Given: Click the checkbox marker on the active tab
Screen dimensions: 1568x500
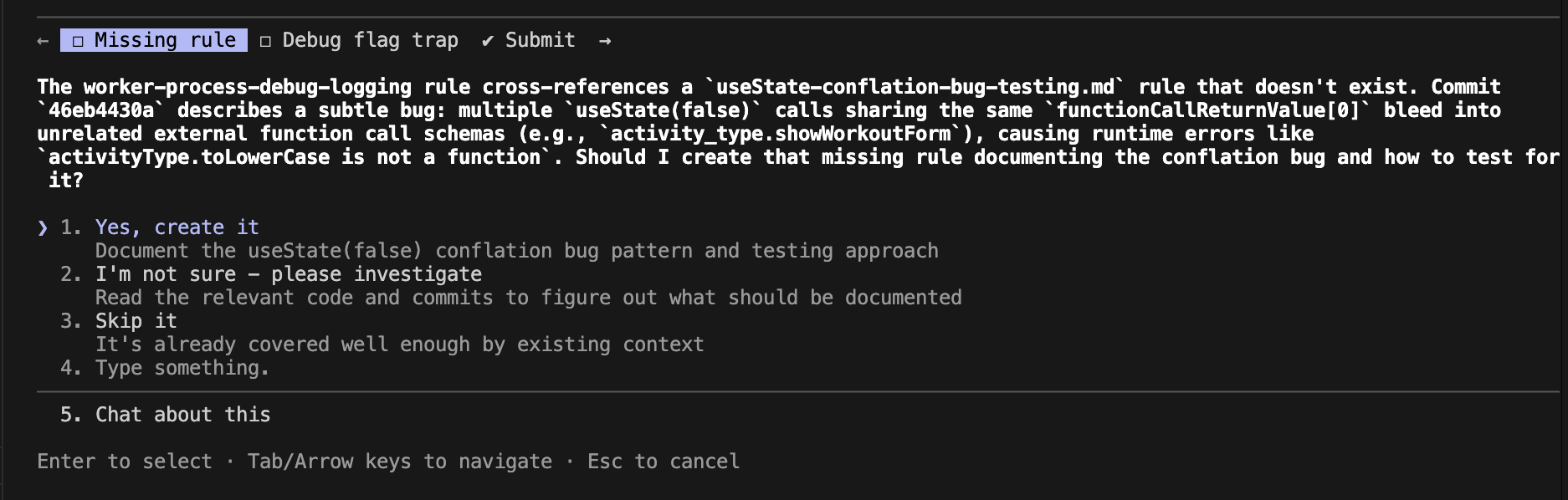Looking at the screenshot, I should pos(76,39).
